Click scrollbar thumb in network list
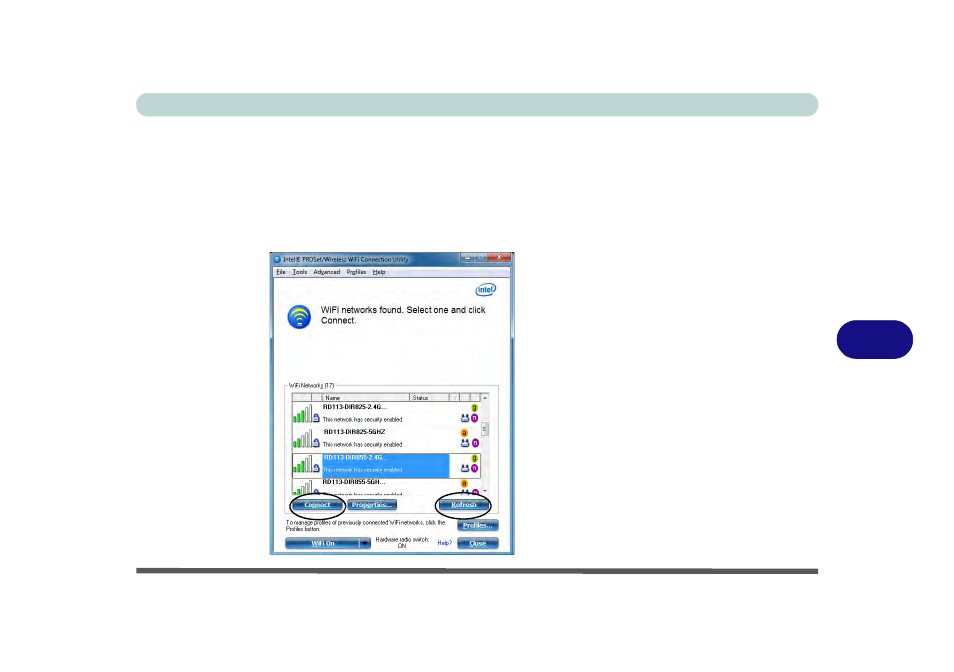954x672 pixels. 485,429
